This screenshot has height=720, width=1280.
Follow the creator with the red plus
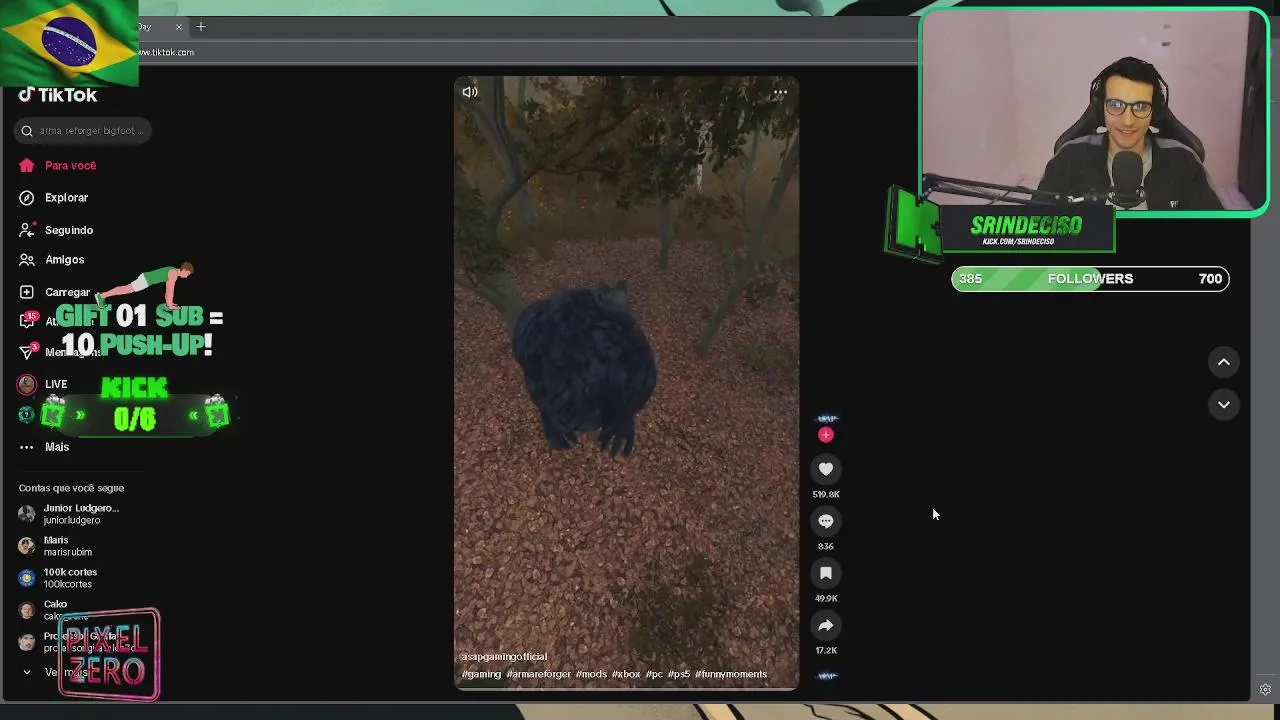[826, 435]
